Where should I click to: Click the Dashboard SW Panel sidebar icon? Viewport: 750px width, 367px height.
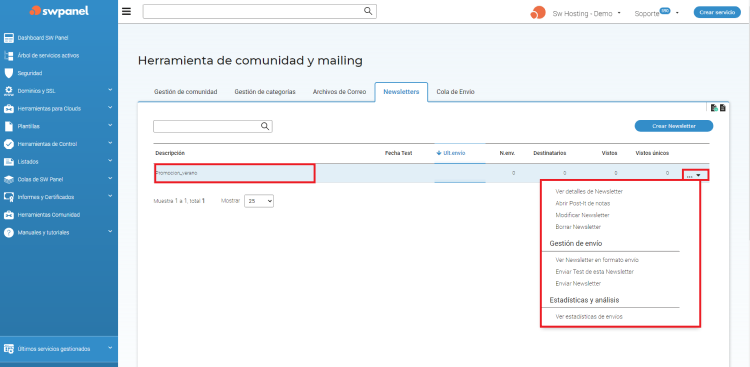tap(8, 38)
